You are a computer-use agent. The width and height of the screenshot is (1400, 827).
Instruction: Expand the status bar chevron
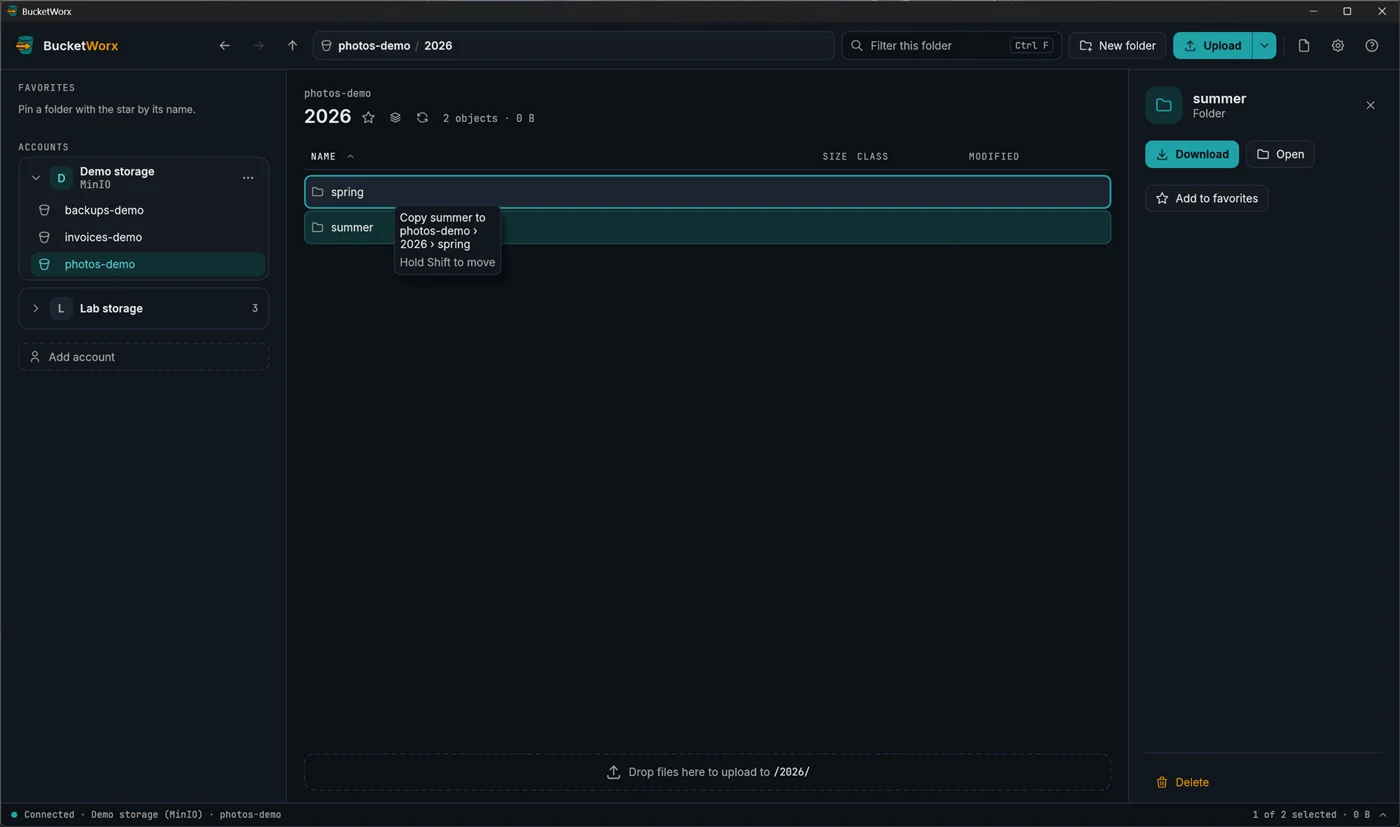pos(1383,815)
